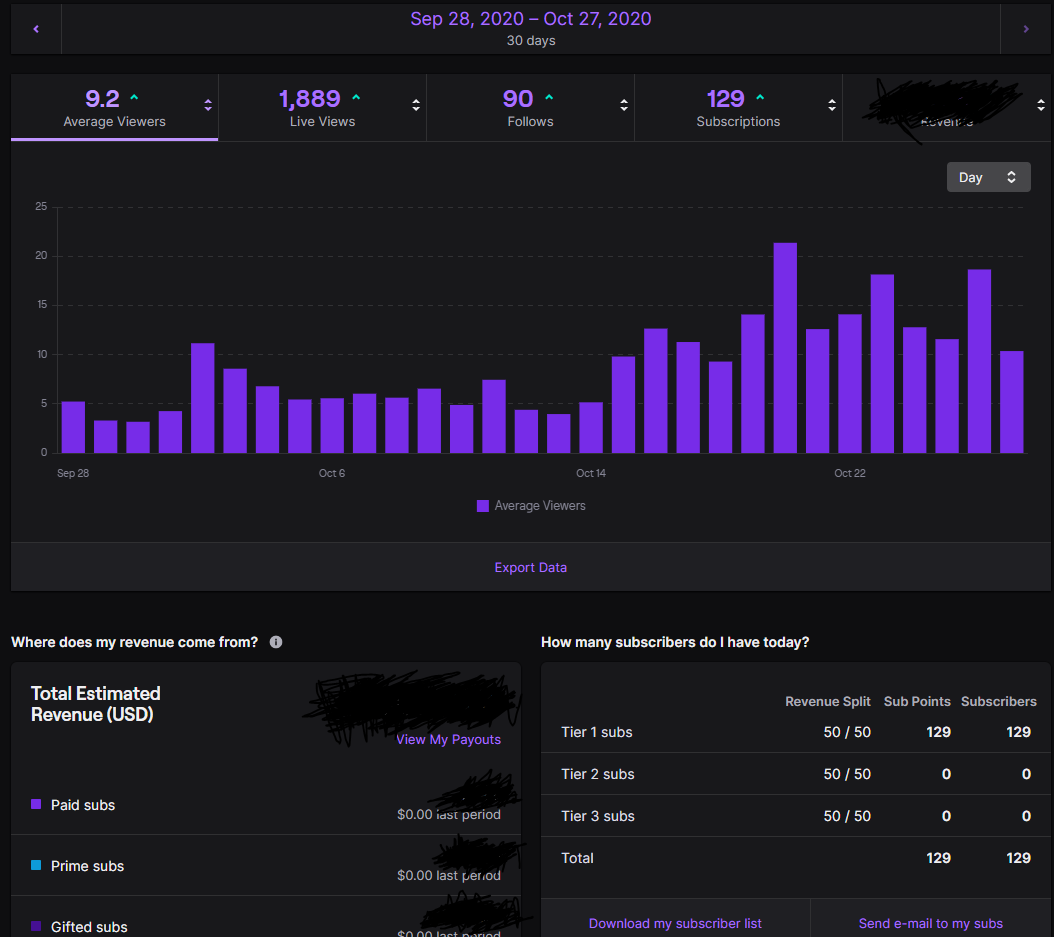Go to the next date period arrow
Image resolution: width=1054 pixels, height=937 pixels.
pyautogui.click(x=1026, y=29)
